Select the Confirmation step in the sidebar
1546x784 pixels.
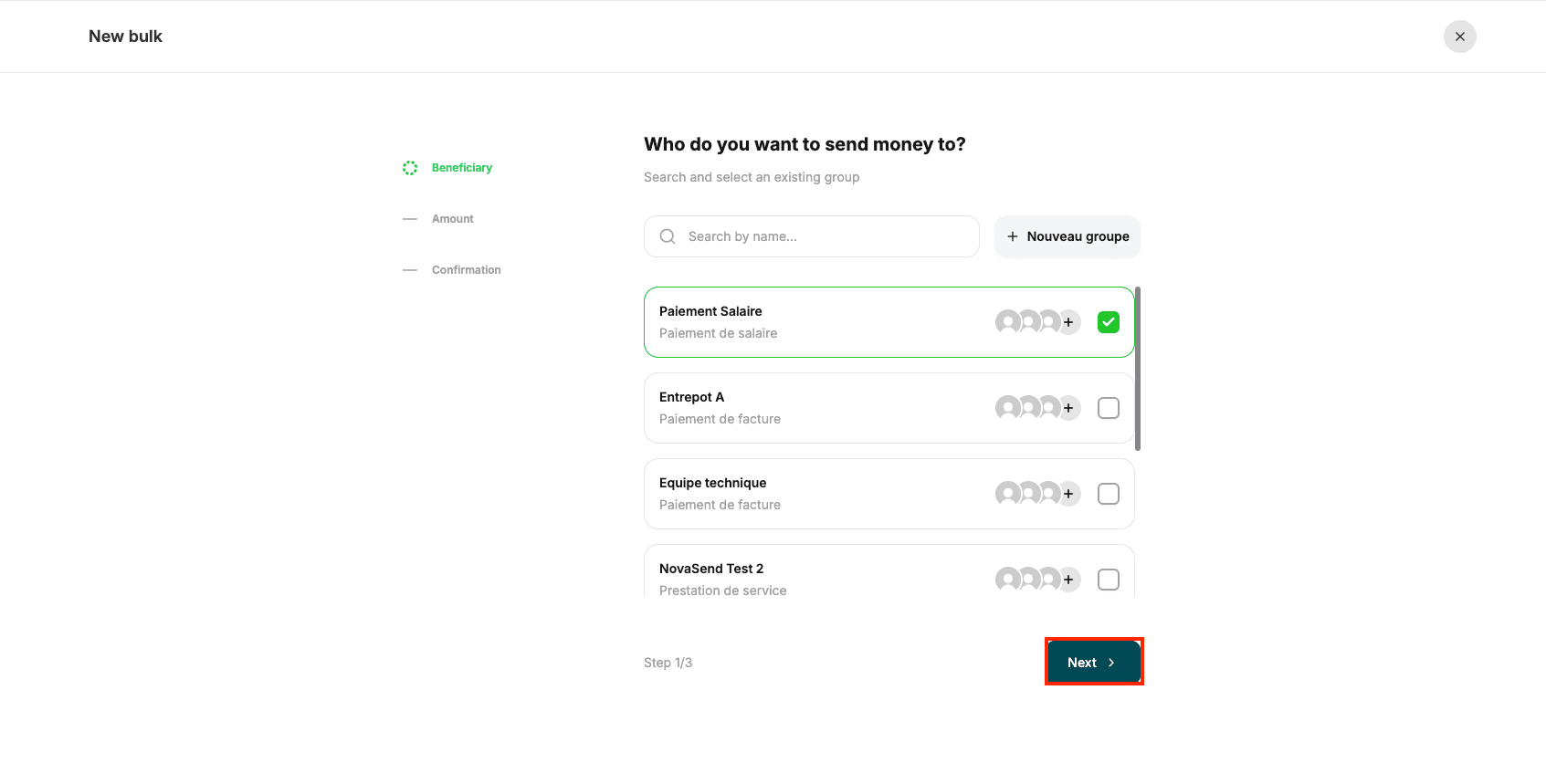pos(466,269)
